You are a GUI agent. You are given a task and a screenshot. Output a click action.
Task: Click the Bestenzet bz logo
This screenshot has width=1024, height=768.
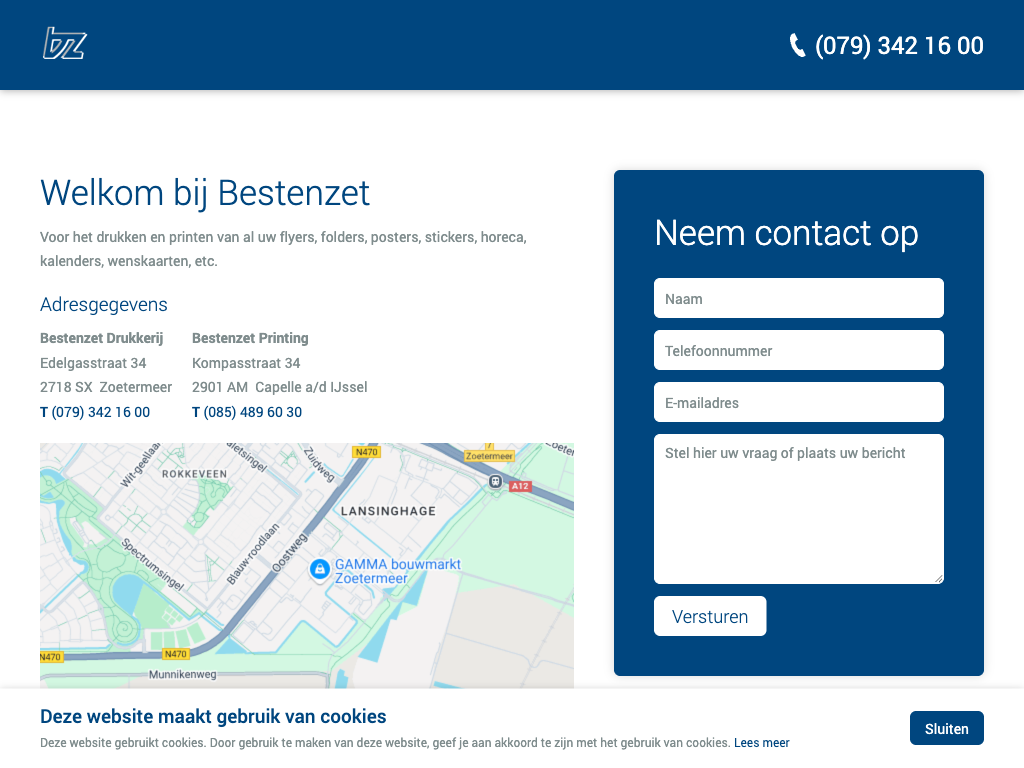64,44
